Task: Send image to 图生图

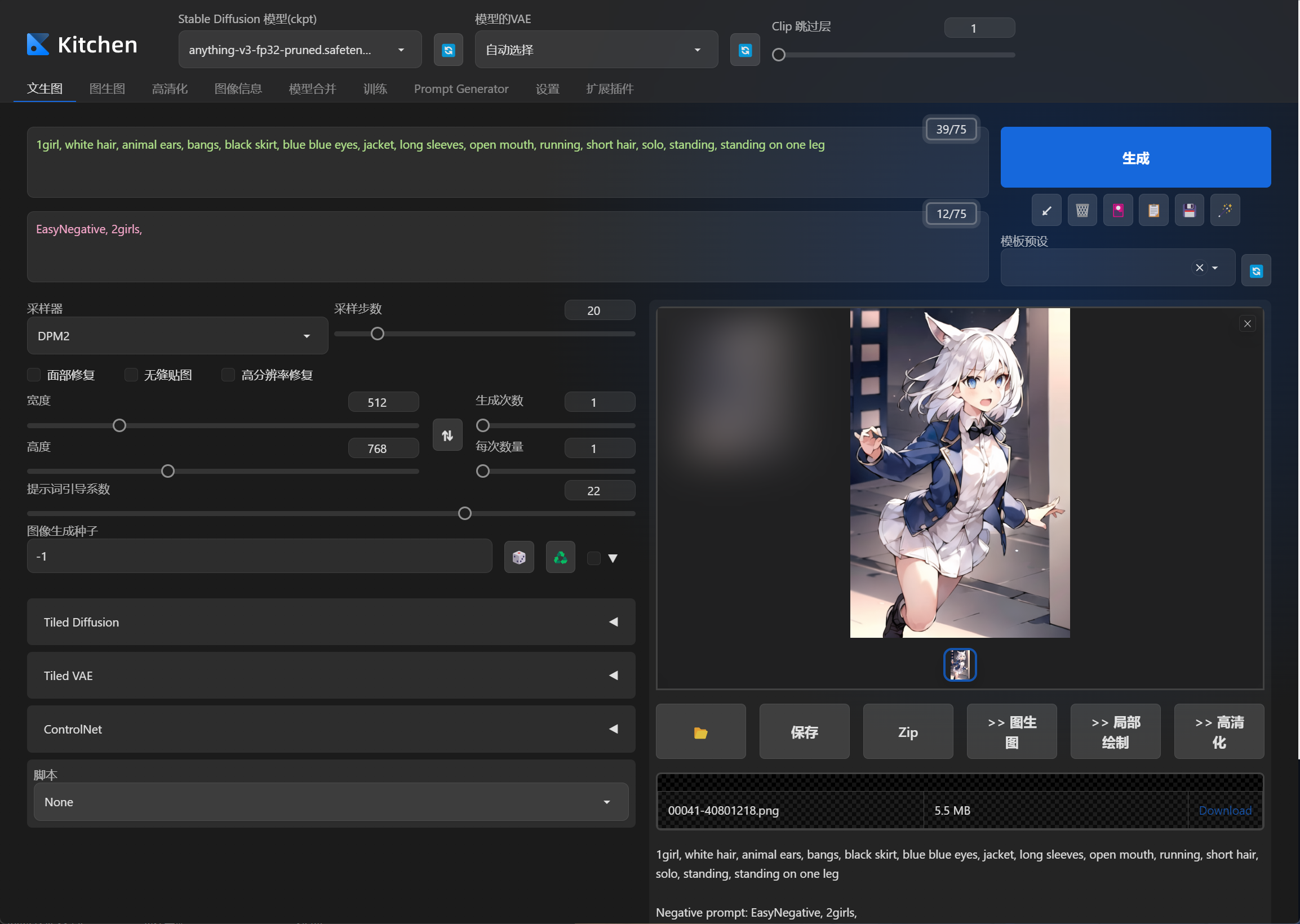Action: point(1011,732)
